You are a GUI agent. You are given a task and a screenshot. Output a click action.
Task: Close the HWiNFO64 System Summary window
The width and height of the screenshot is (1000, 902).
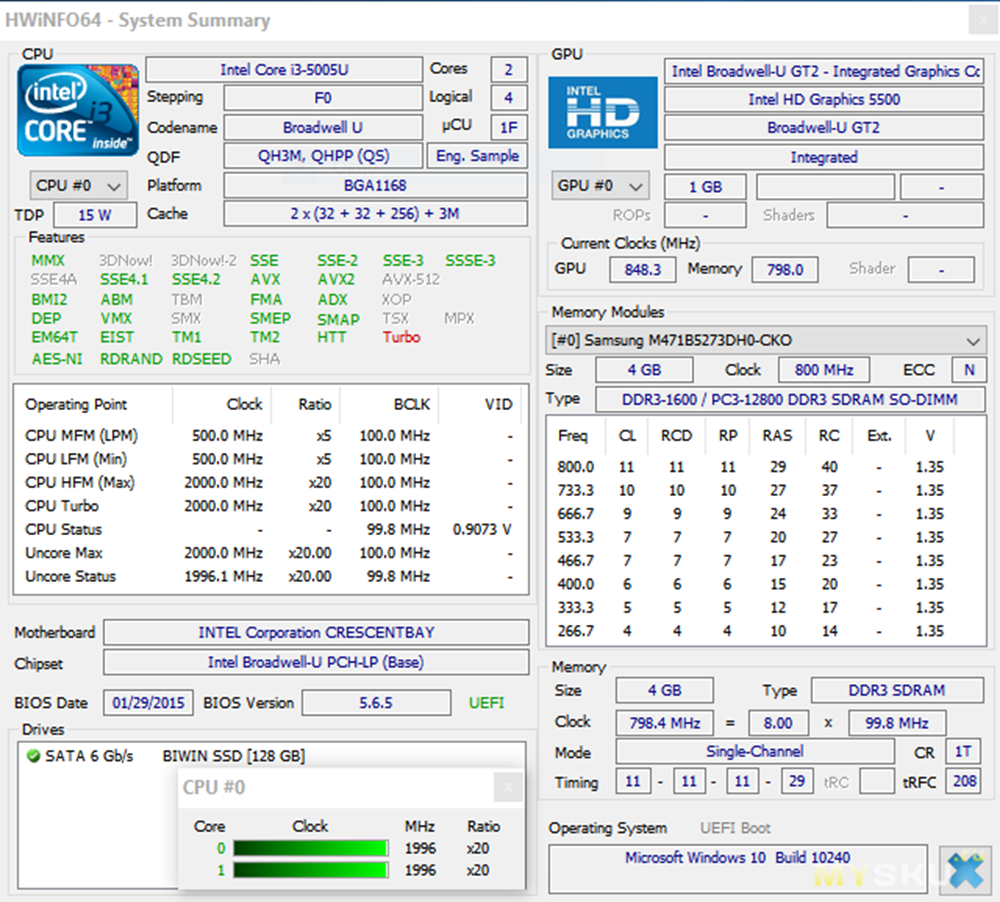click(981, 20)
